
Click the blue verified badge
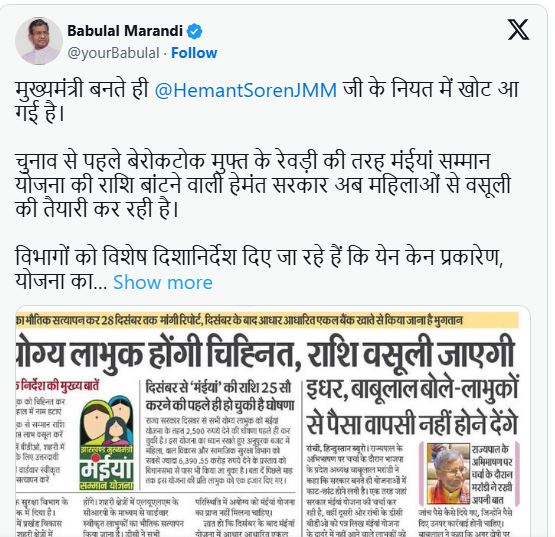point(194,31)
